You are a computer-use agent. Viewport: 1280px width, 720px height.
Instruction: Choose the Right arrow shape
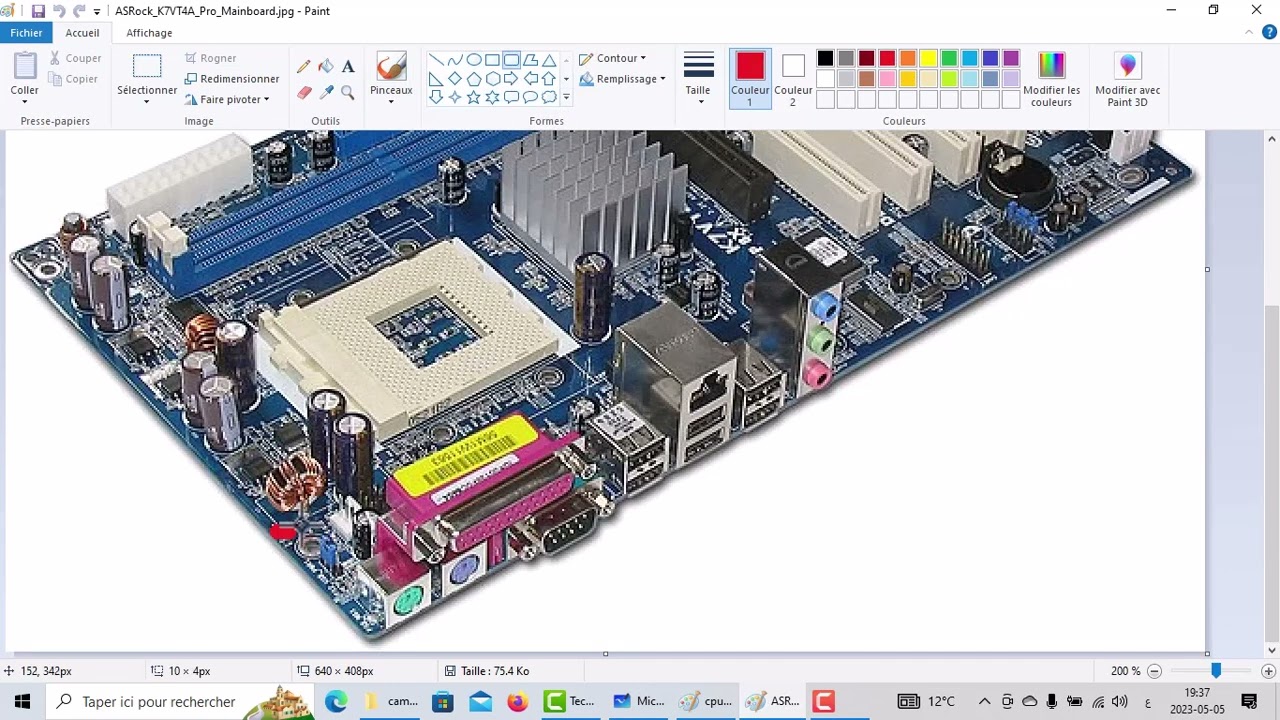point(512,79)
